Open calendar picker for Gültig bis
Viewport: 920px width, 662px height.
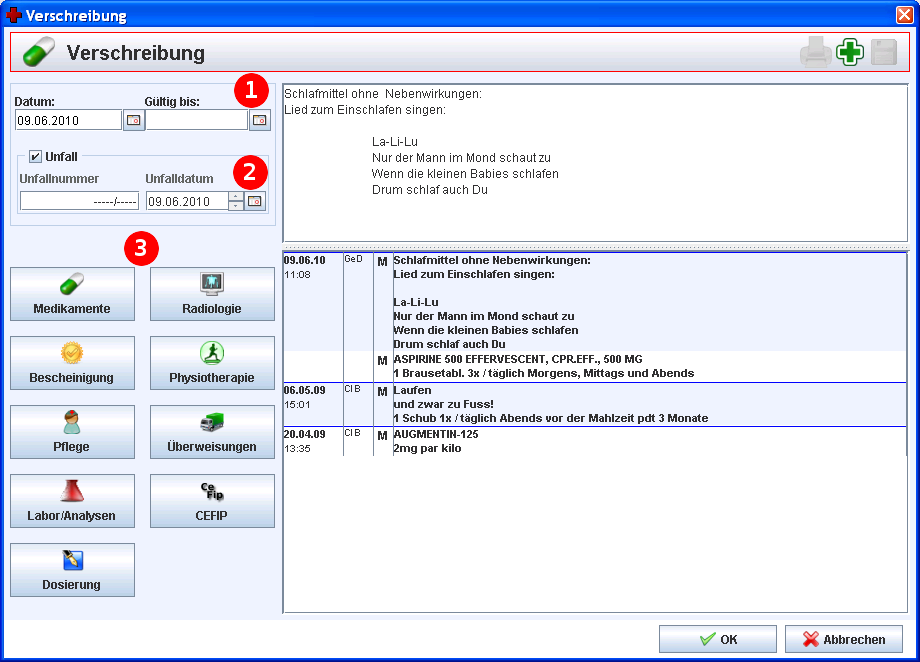pos(259,120)
